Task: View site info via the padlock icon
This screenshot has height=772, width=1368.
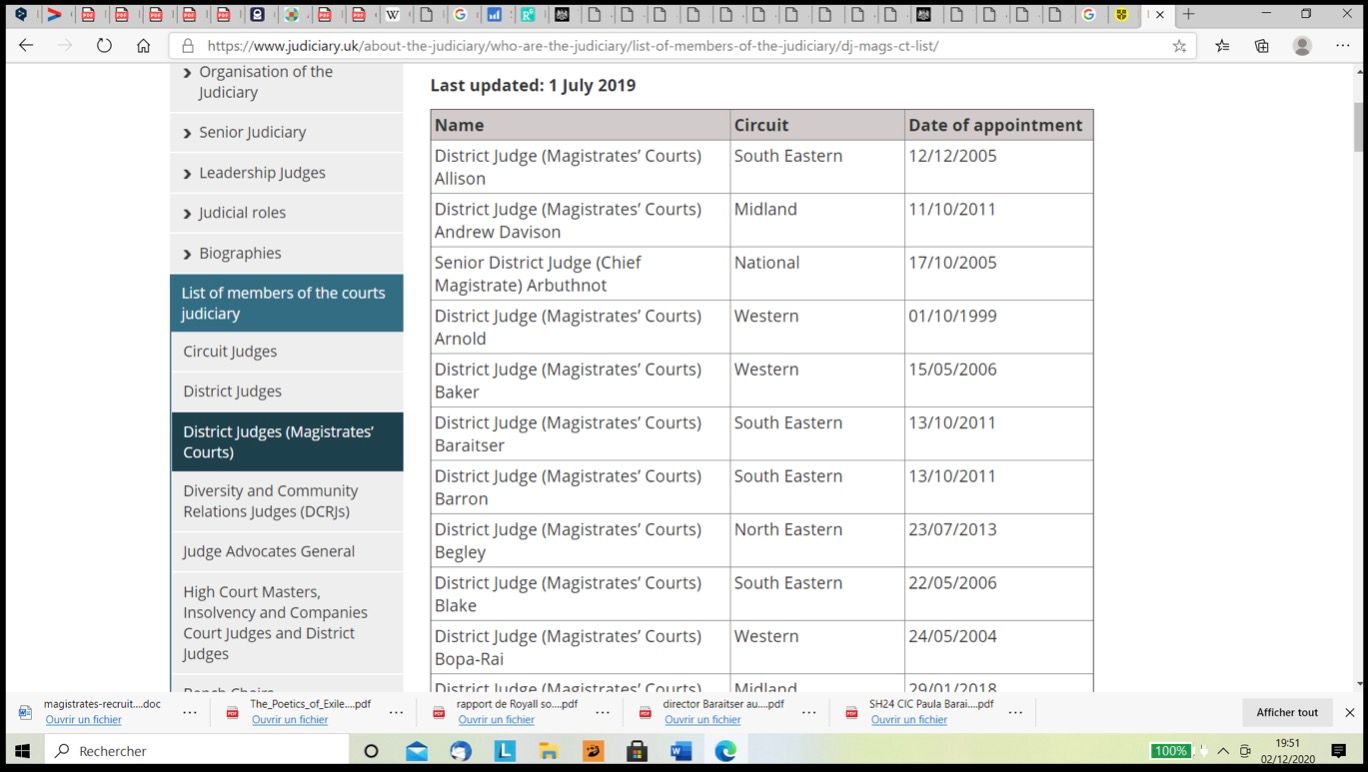Action: click(x=186, y=46)
